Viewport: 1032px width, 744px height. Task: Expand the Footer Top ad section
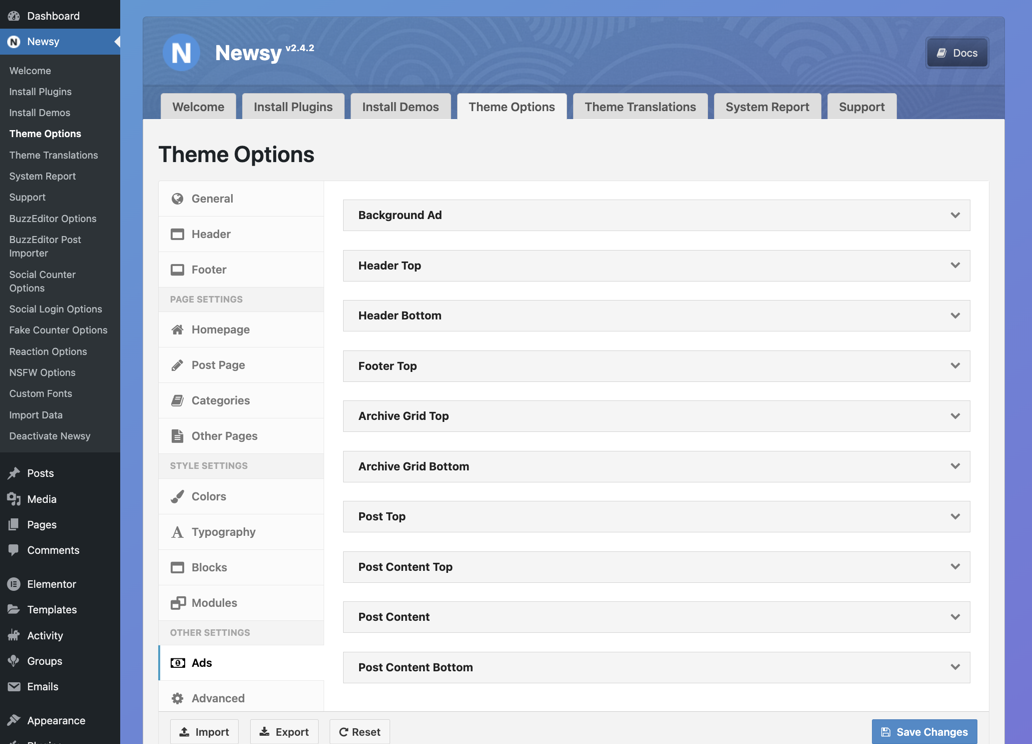coord(656,366)
